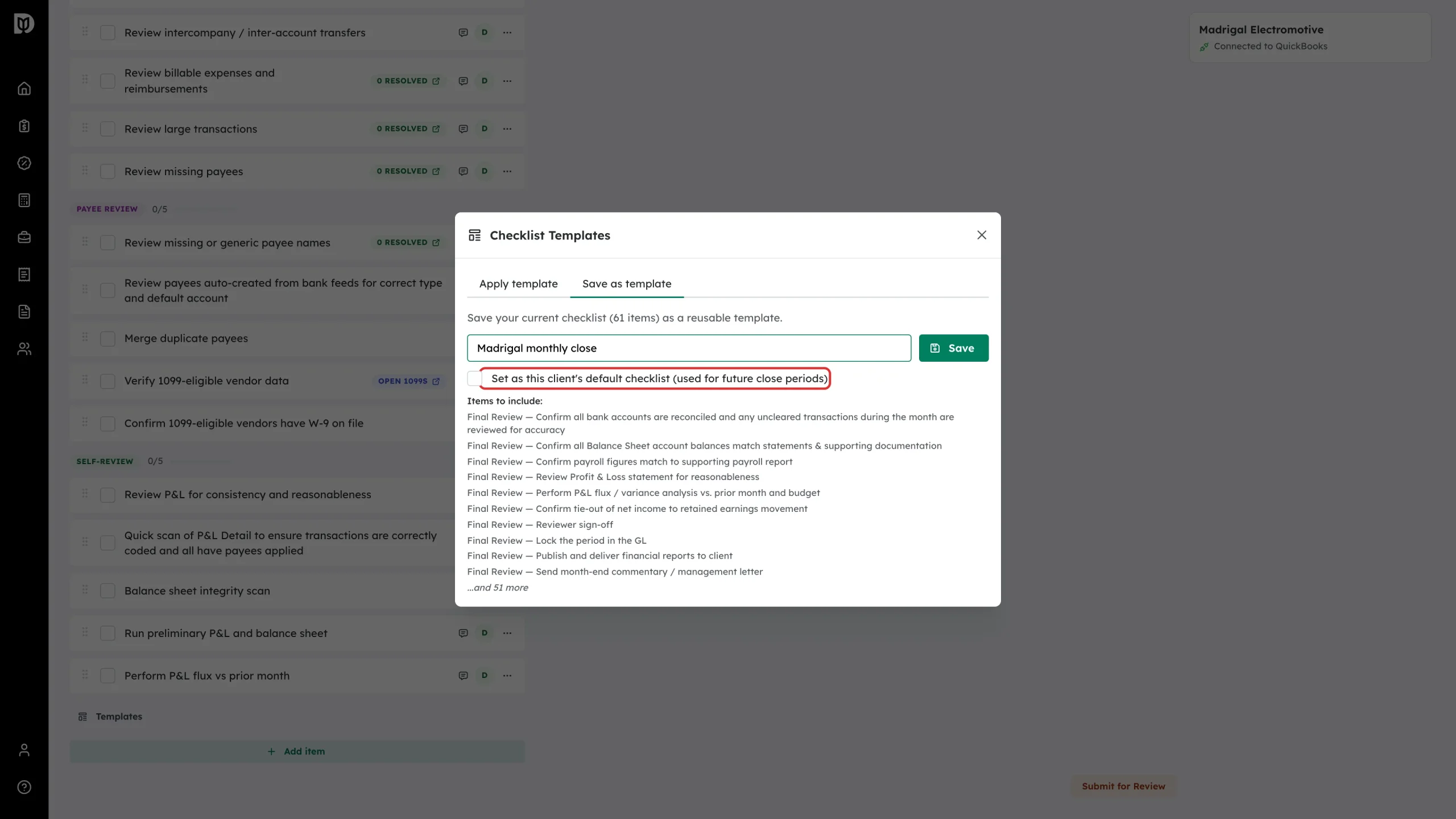Select the Save as template tab

627,284
